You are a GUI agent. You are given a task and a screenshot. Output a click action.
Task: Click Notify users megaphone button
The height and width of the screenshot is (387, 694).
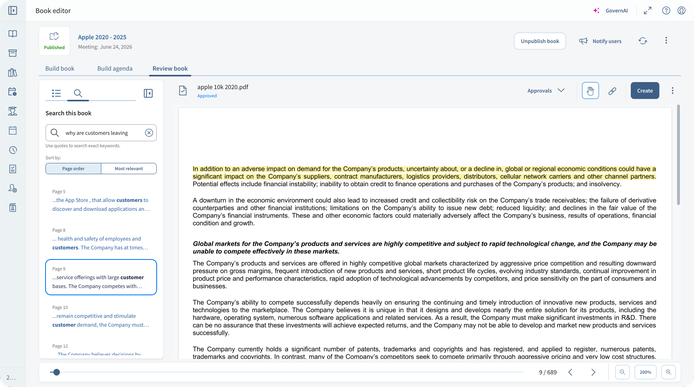[x=600, y=41]
